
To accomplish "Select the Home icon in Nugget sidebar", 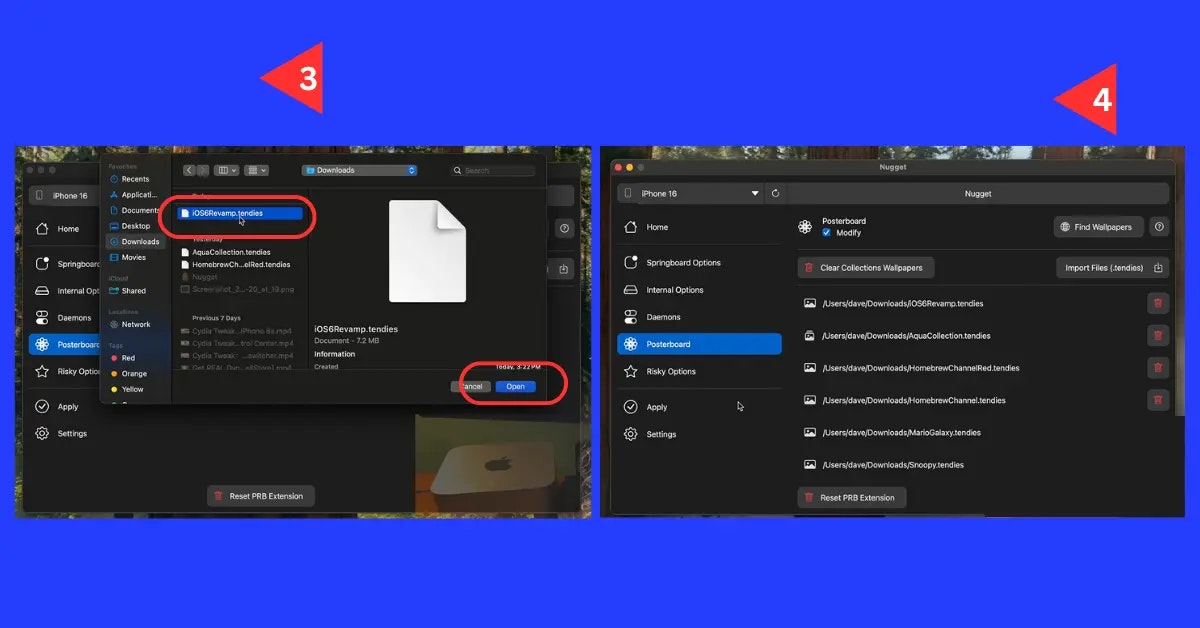I will coord(631,227).
